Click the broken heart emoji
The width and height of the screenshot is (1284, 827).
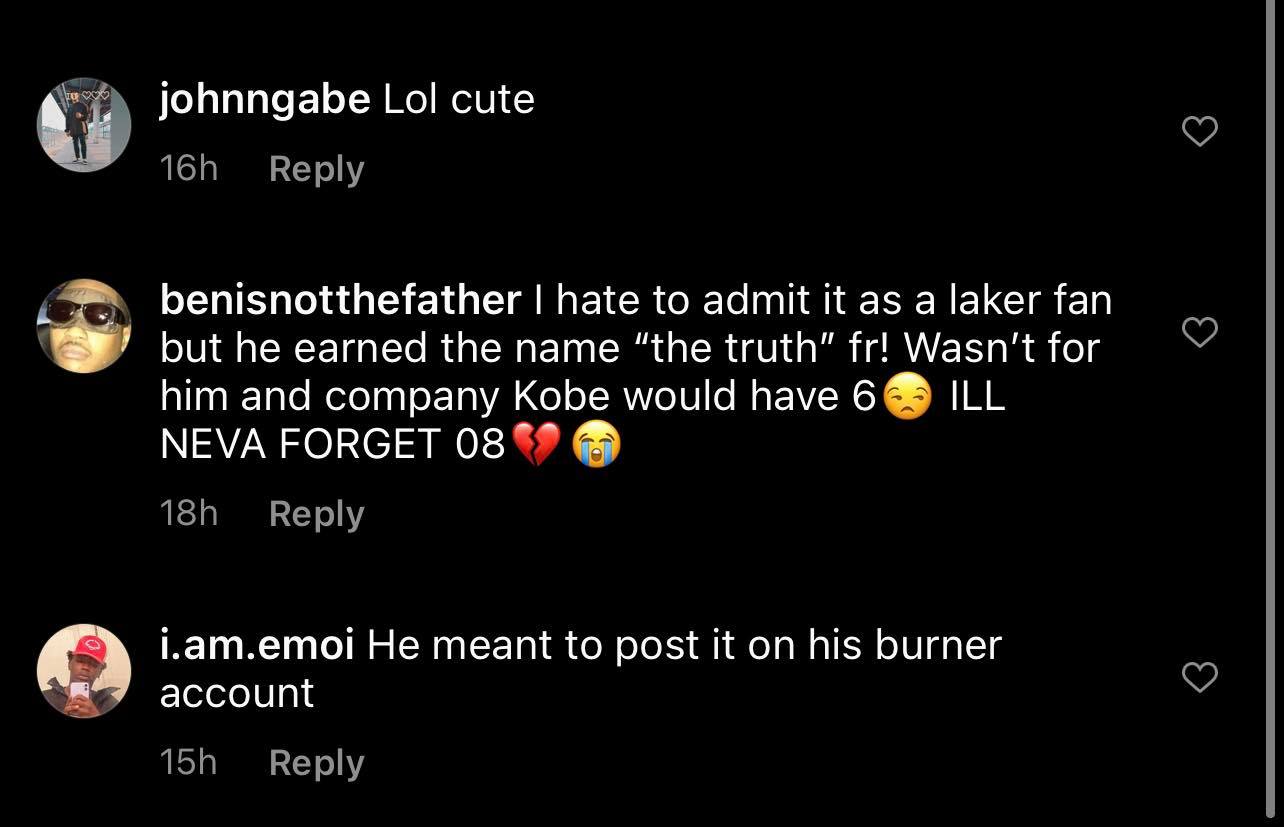[x=537, y=445]
